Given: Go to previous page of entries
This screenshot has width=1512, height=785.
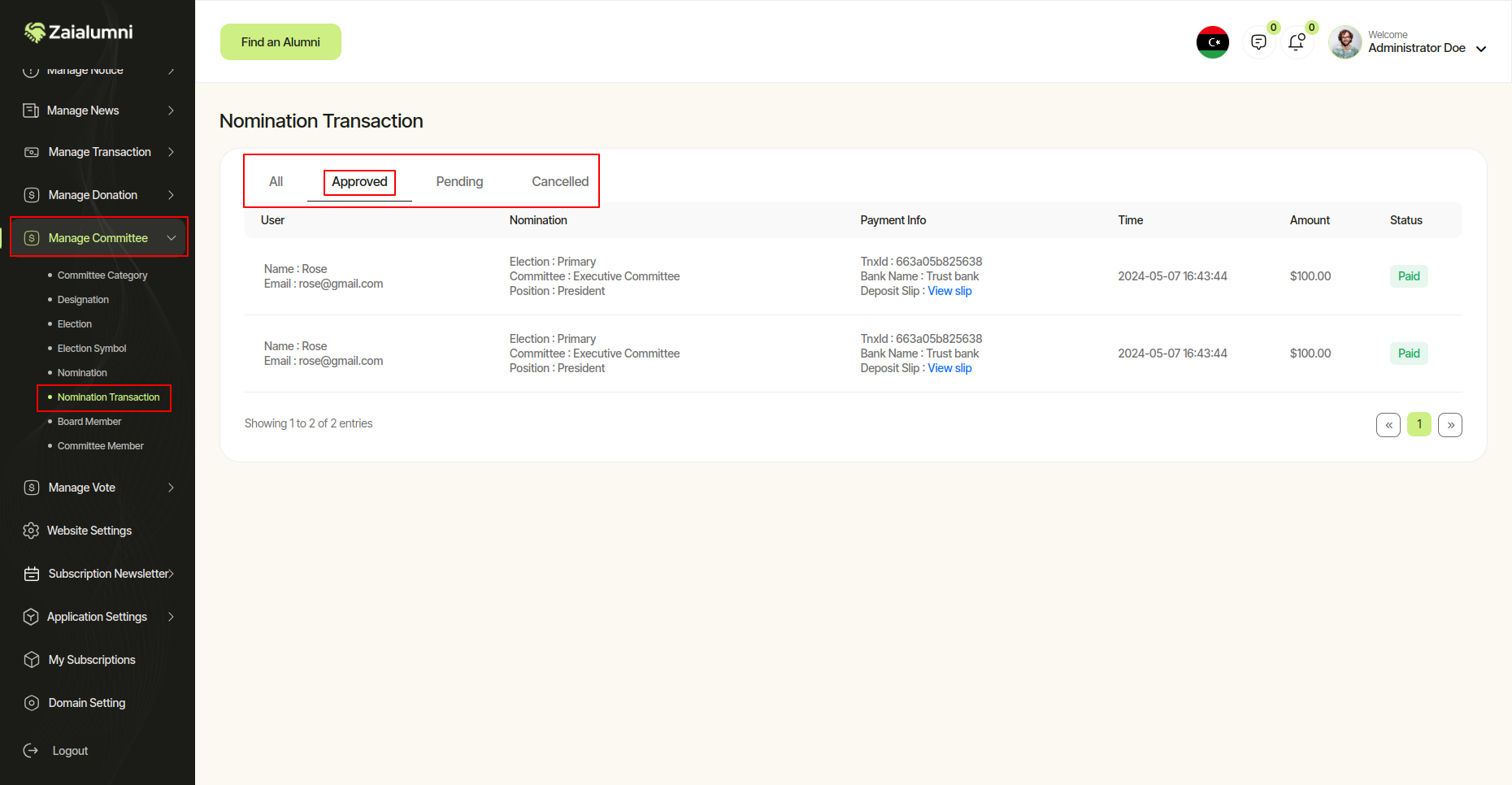Looking at the screenshot, I should 1388,425.
